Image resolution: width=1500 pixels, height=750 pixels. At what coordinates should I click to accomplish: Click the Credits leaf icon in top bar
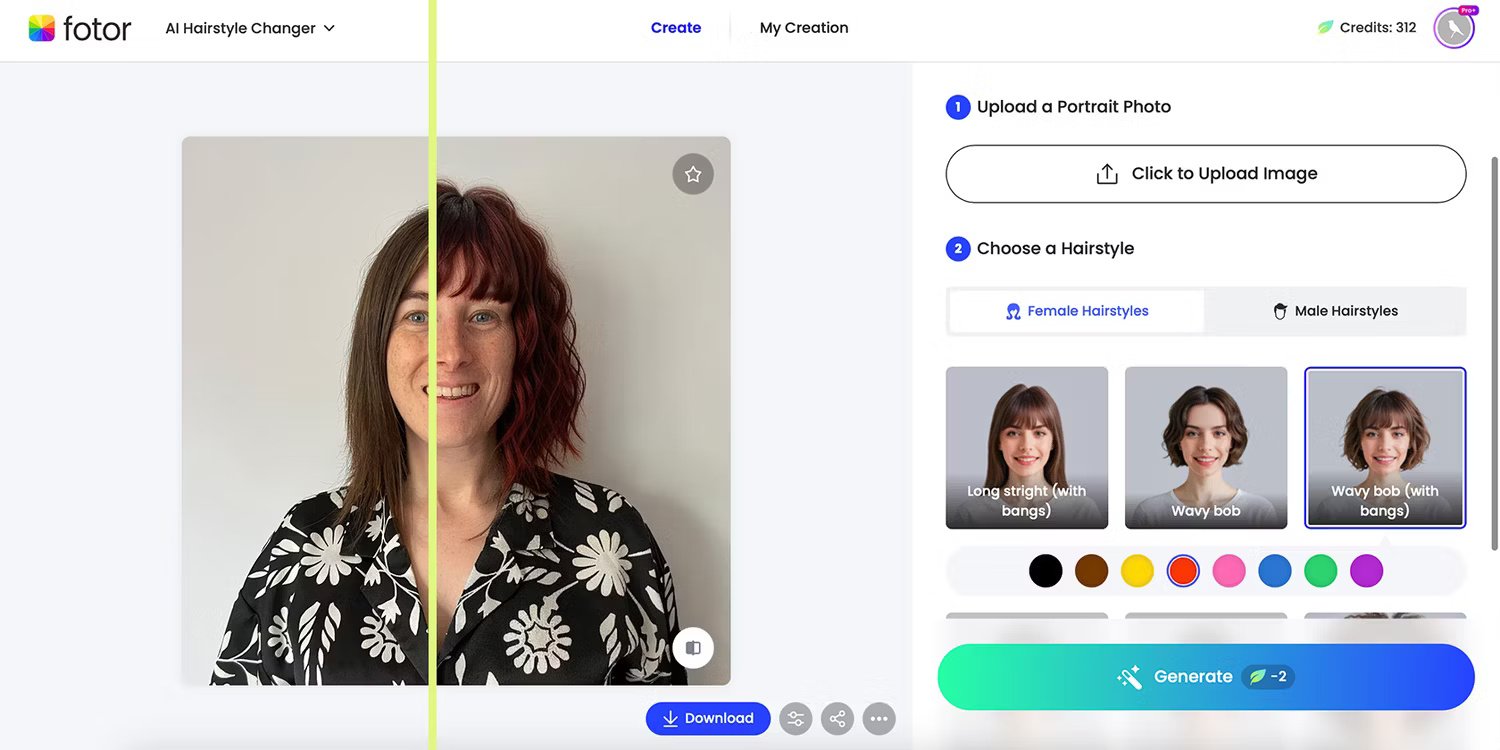(x=1326, y=27)
